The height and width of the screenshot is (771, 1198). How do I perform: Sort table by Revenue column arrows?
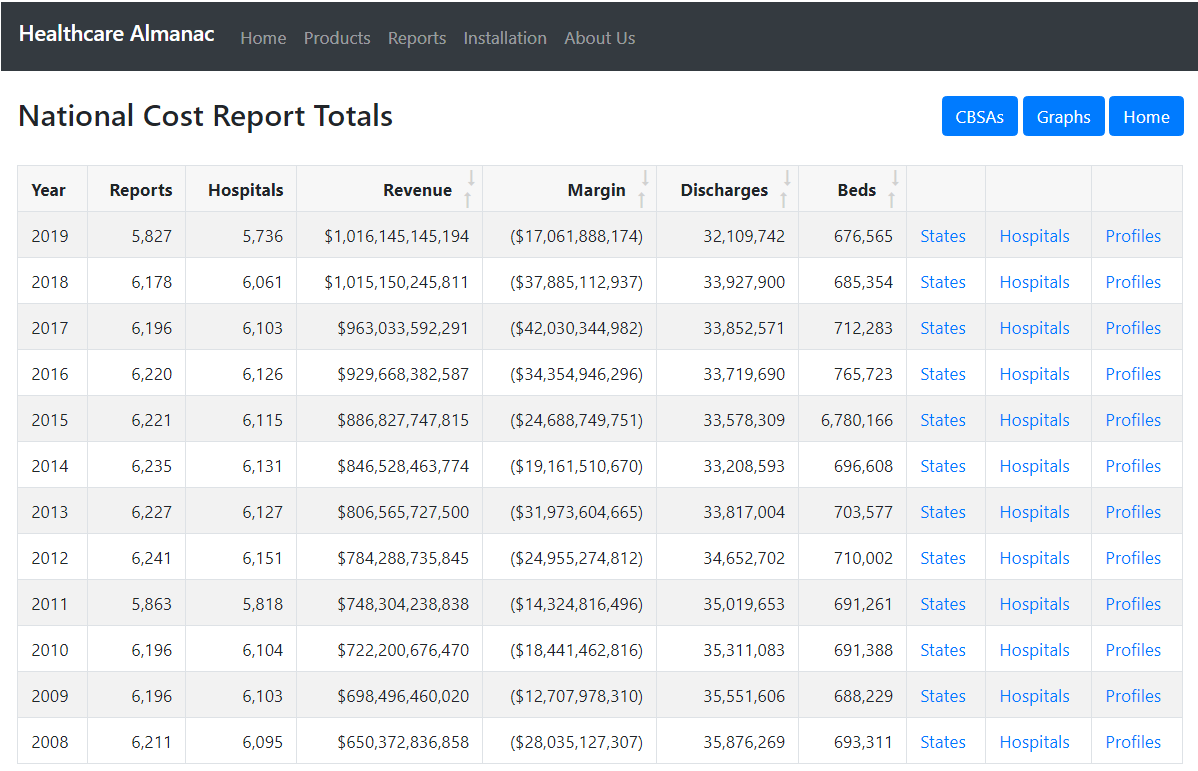(x=469, y=189)
